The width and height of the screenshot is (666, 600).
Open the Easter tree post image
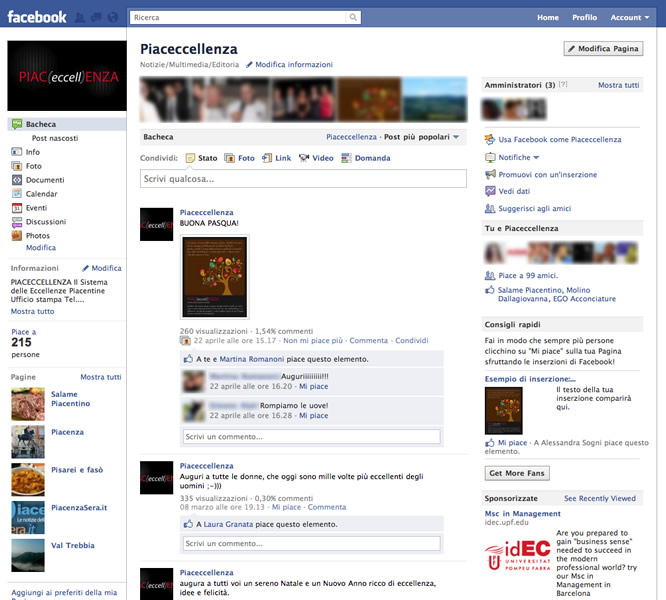click(214, 277)
